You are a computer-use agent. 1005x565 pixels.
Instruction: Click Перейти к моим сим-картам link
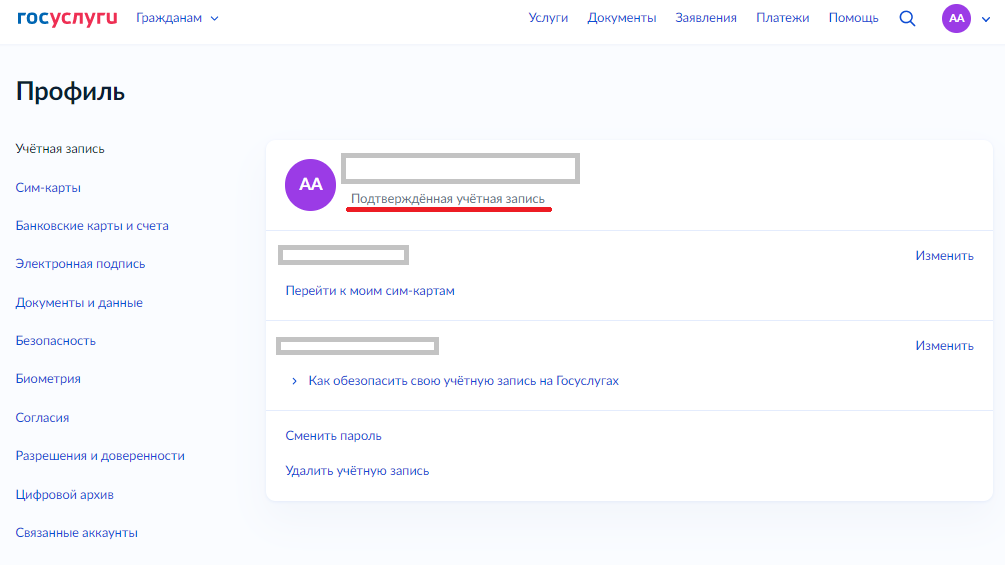click(x=369, y=291)
